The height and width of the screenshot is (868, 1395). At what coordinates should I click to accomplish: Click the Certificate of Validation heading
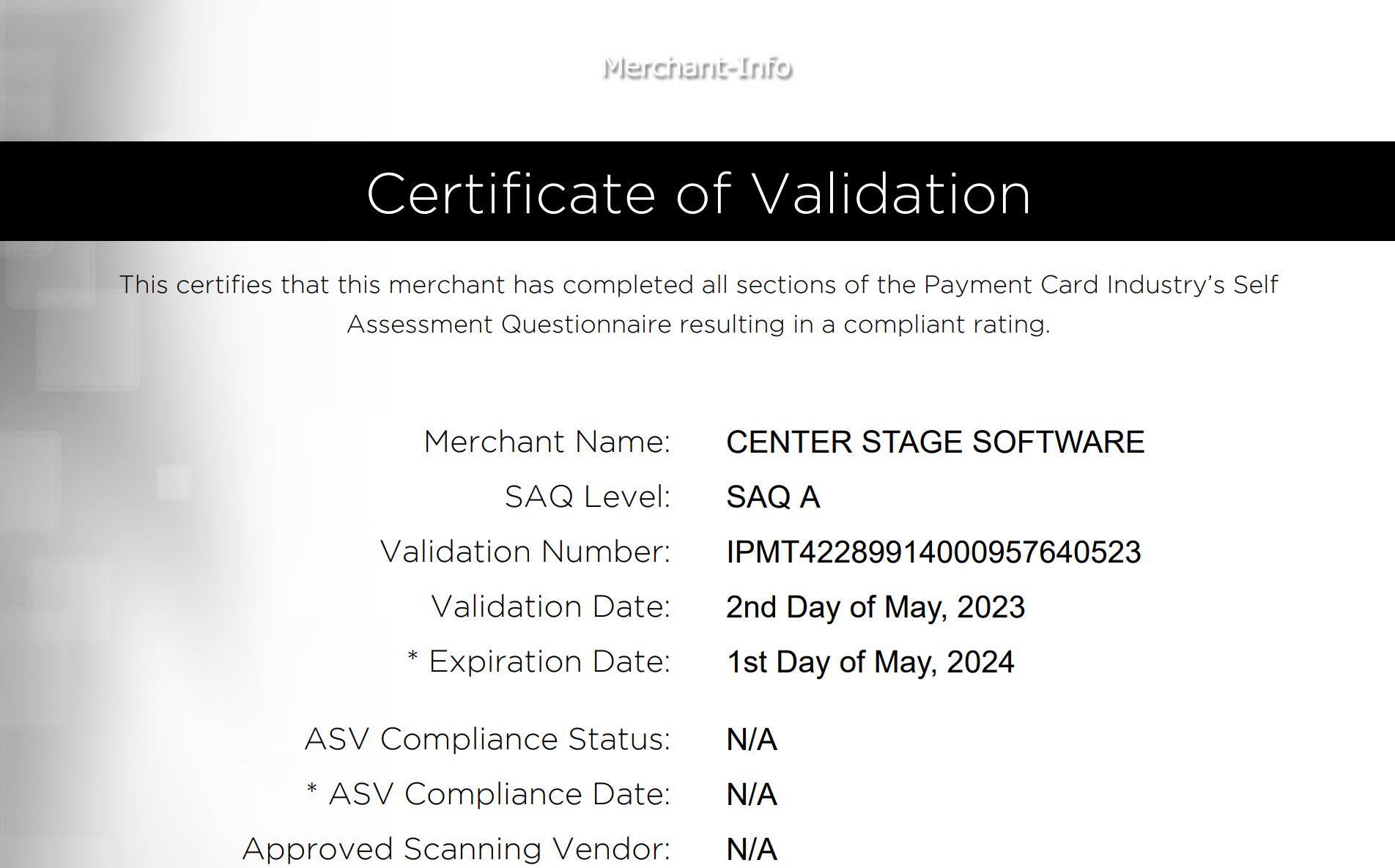[x=699, y=194]
